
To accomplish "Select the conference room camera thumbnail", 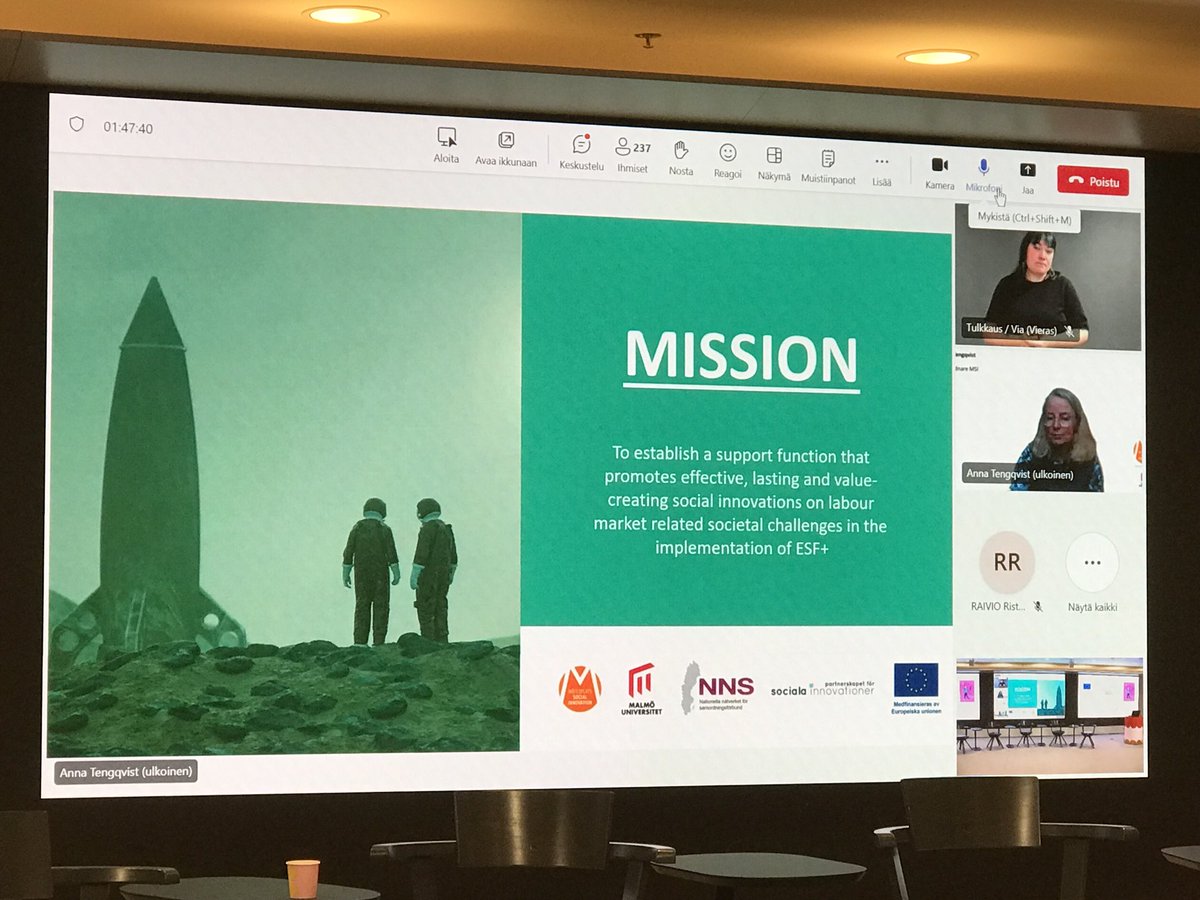I will click(x=1049, y=716).
